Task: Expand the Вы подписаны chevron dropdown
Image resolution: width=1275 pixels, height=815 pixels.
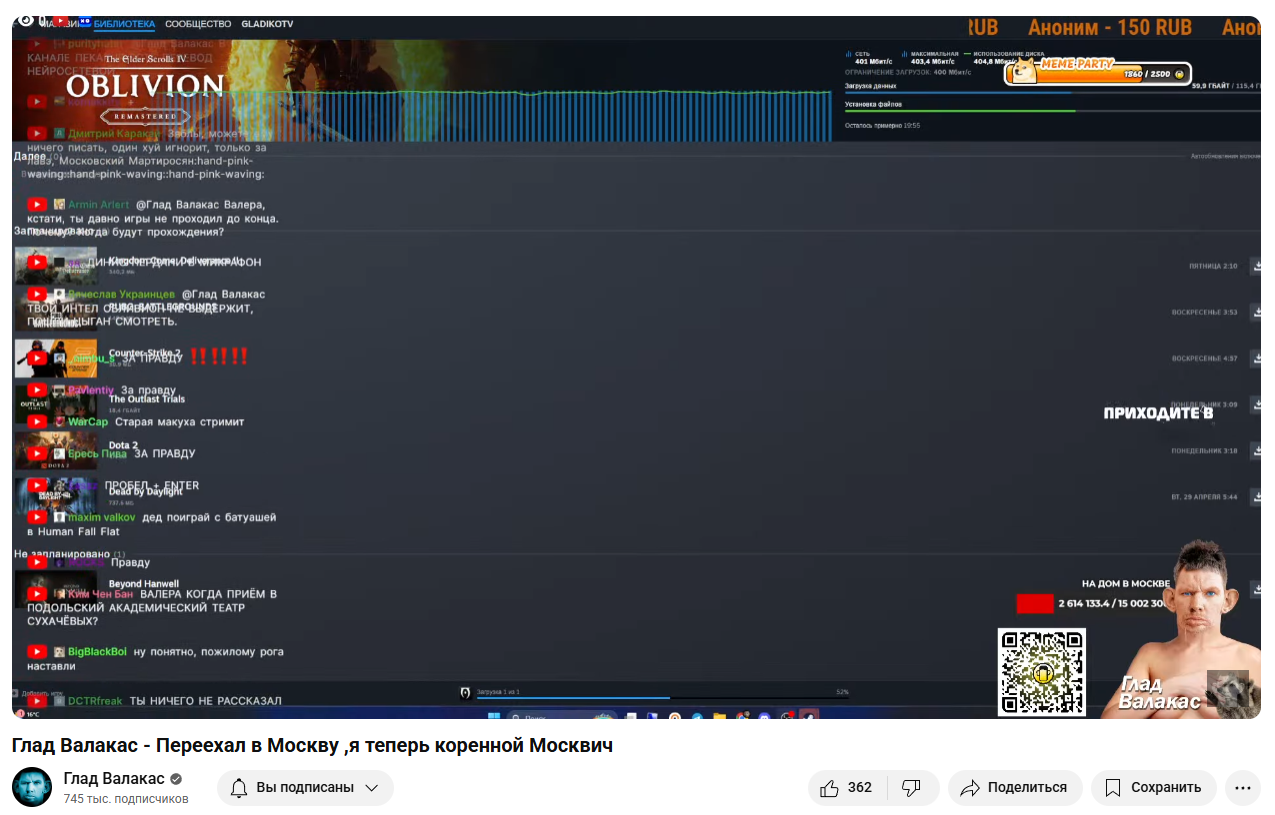Action: click(x=372, y=788)
